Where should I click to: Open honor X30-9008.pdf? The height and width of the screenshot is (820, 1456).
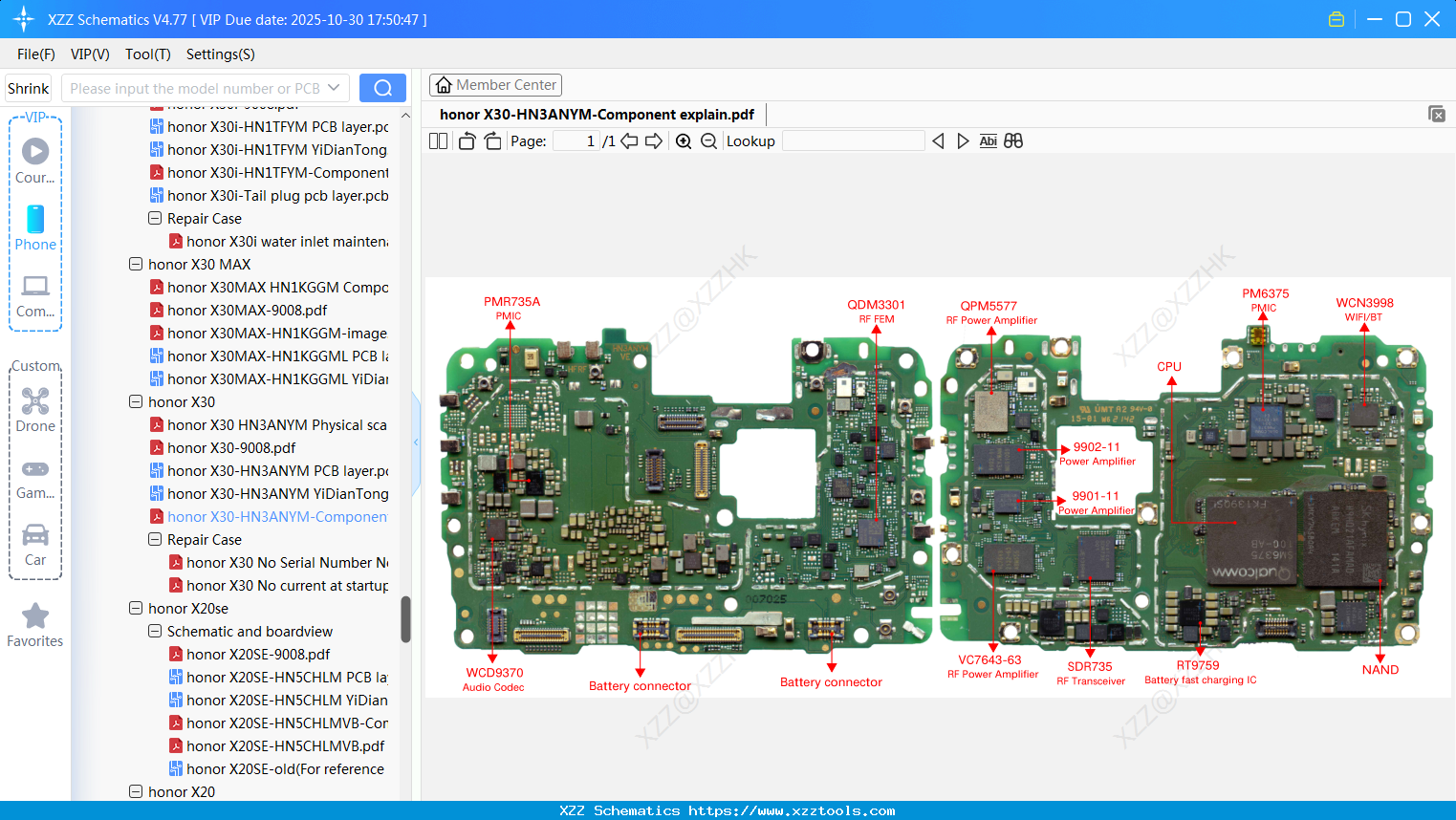click(x=231, y=447)
